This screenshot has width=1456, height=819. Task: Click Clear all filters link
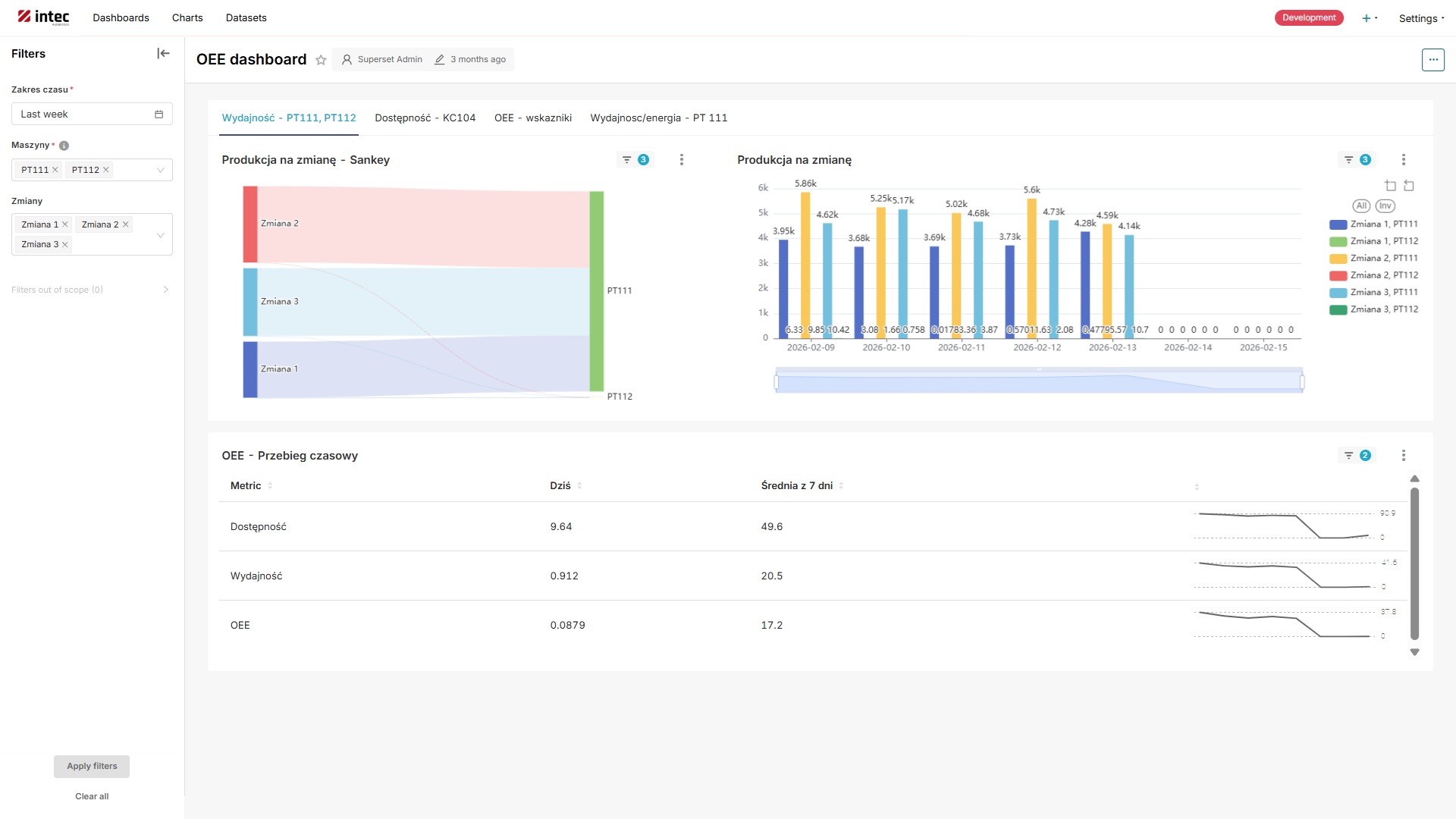click(92, 797)
